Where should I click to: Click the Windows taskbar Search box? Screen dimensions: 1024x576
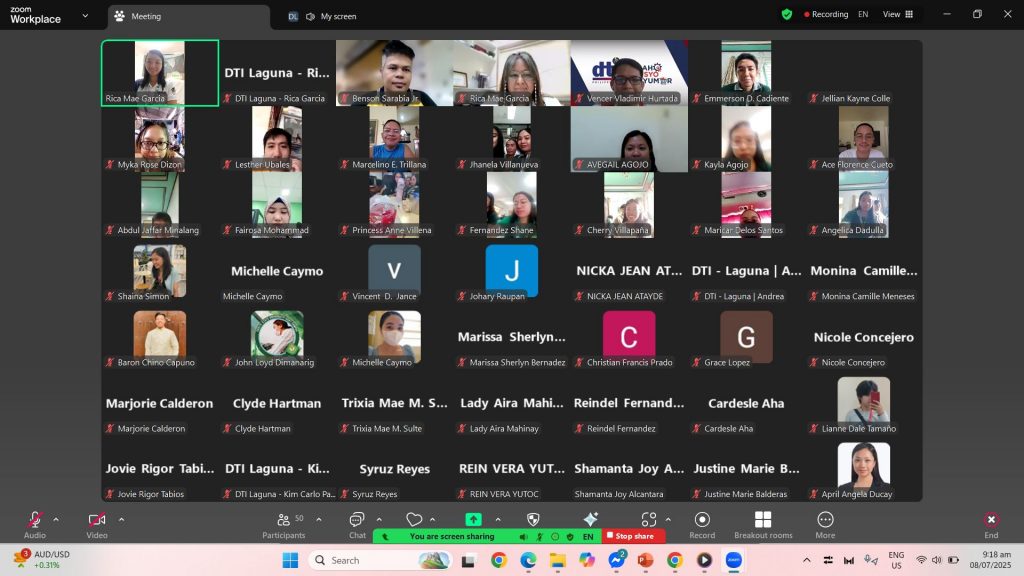click(x=380, y=560)
